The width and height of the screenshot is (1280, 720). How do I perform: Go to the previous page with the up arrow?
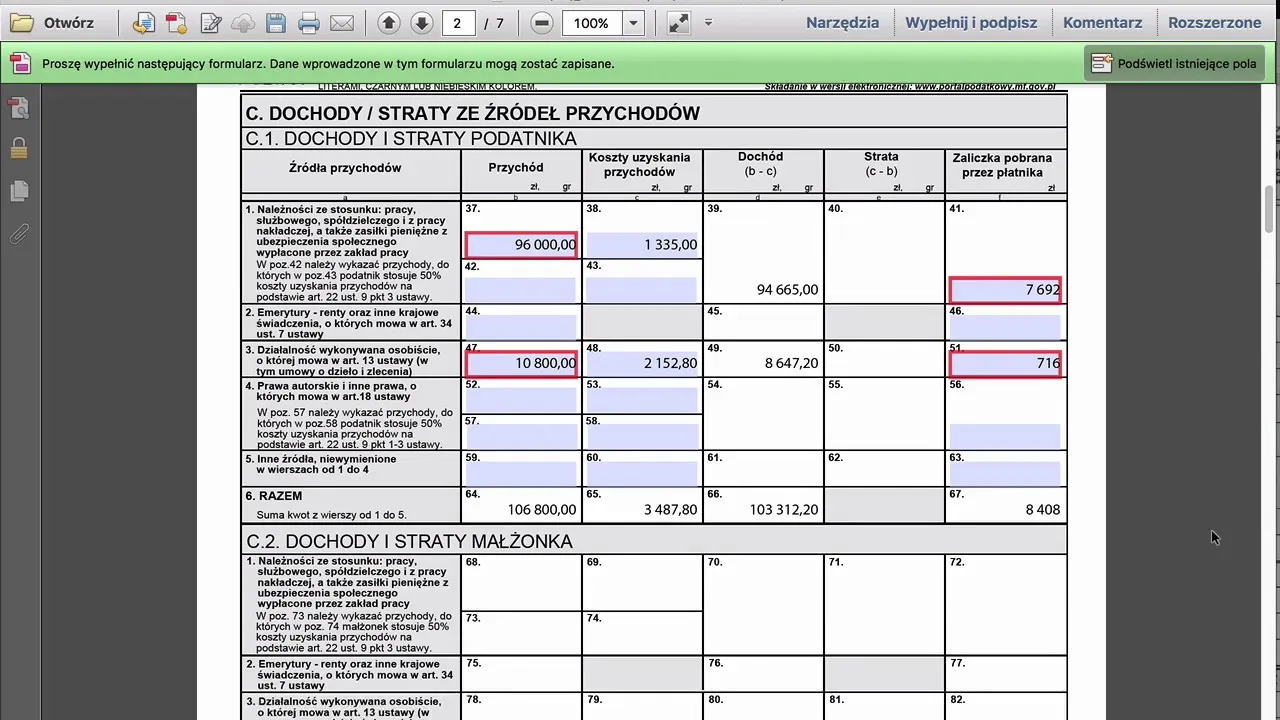tap(389, 23)
